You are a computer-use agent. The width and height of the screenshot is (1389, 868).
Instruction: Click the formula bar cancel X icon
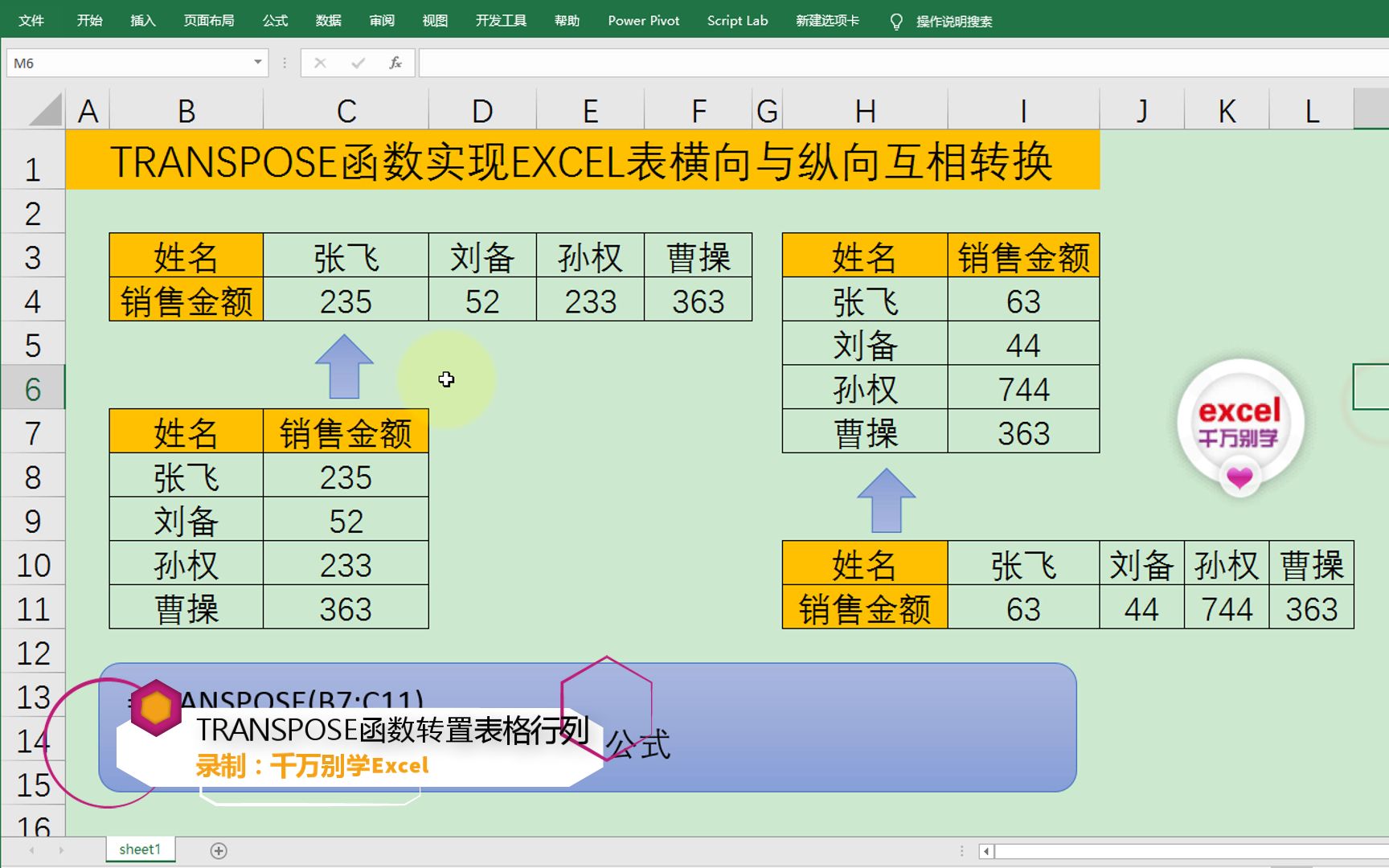pos(320,63)
